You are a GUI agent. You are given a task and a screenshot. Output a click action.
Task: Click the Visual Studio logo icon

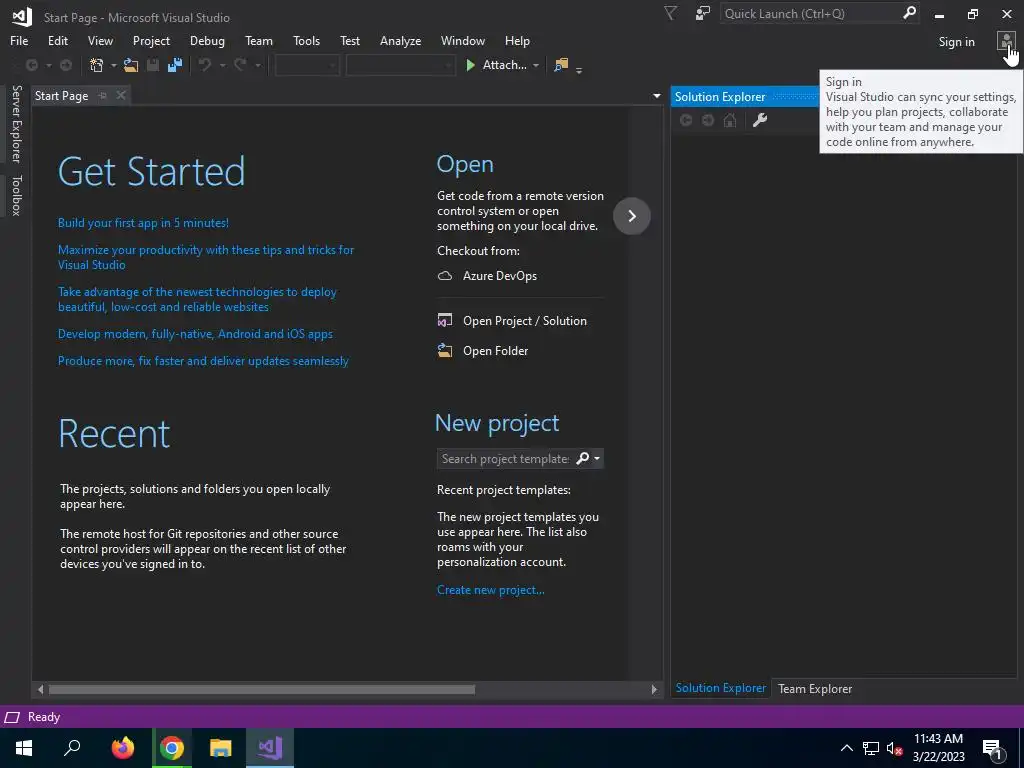coord(22,17)
